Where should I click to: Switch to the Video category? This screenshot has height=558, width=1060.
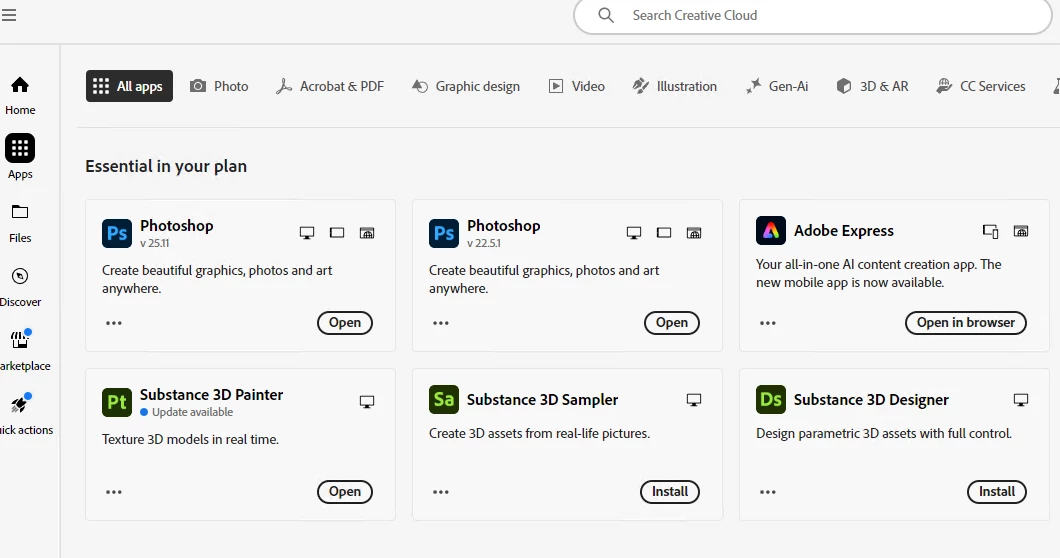(577, 86)
